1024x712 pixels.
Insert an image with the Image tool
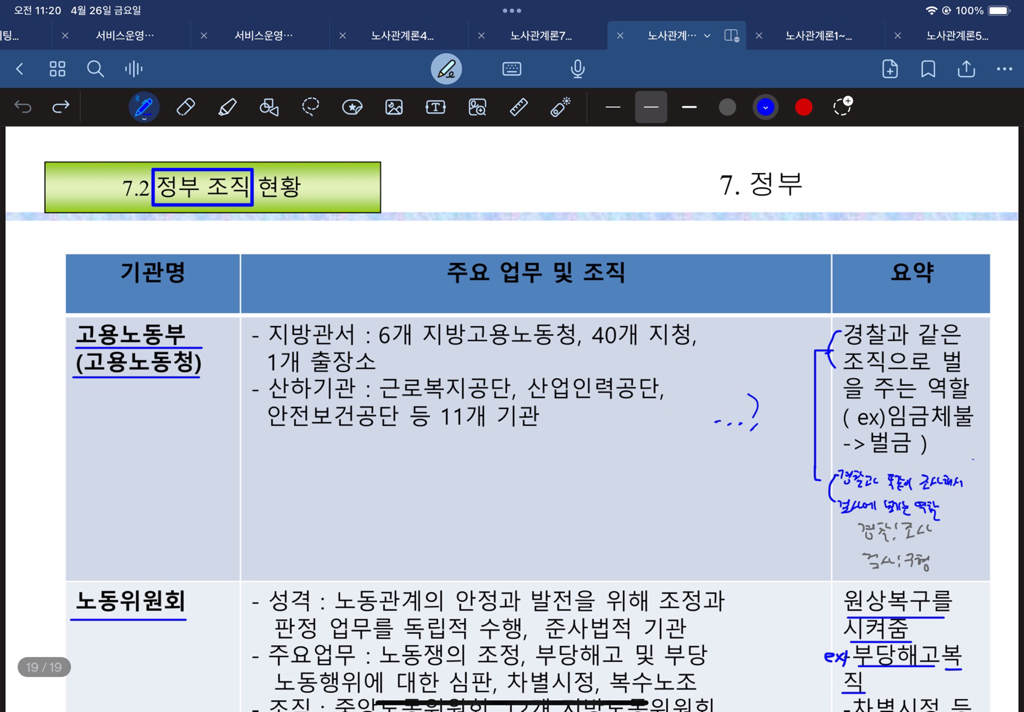[x=394, y=107]
